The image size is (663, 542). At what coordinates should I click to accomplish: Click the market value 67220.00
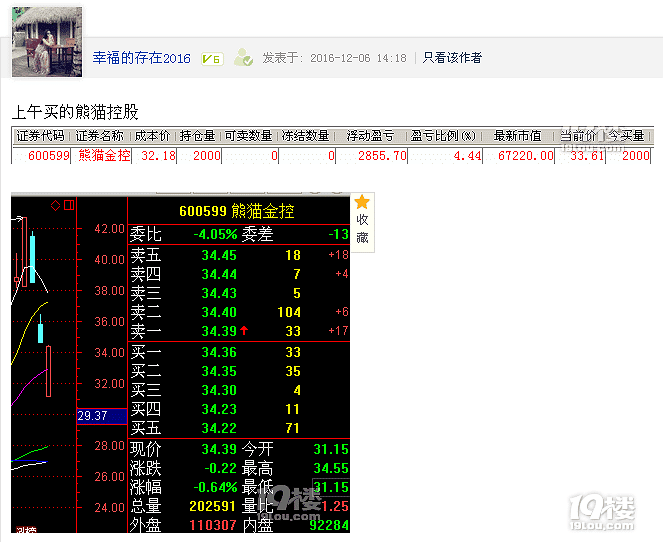tap(526, 156)
